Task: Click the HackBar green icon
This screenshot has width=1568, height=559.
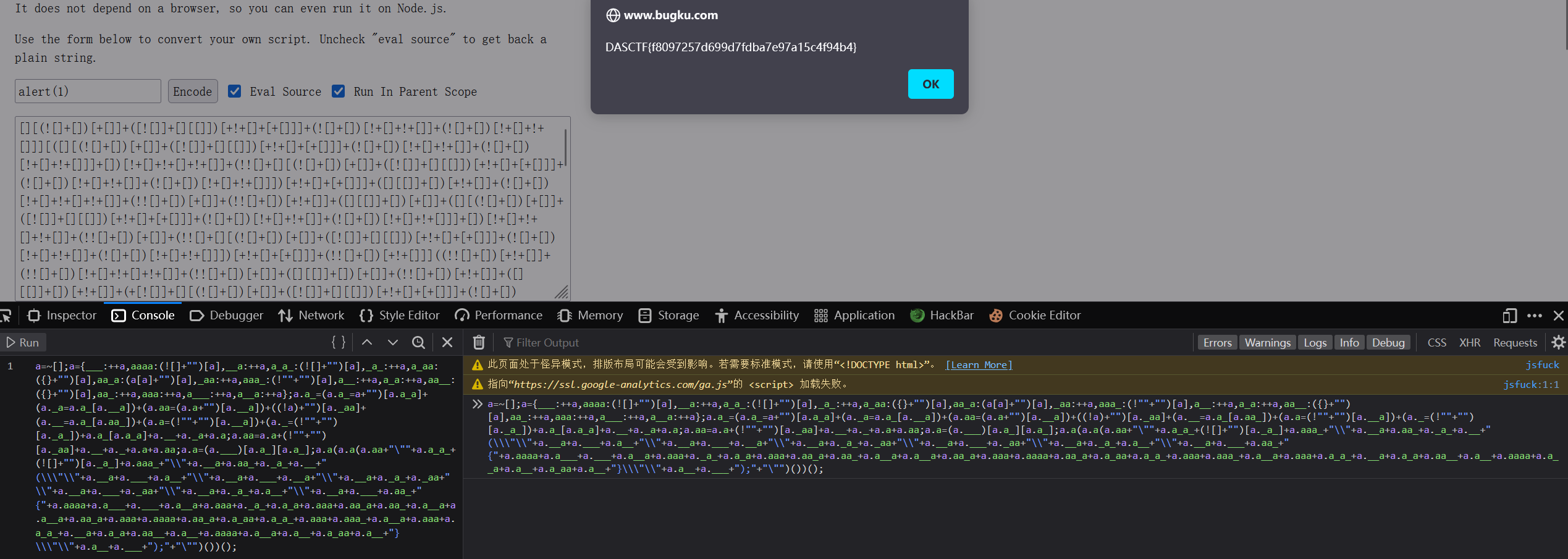Action: tap(917, 316)
